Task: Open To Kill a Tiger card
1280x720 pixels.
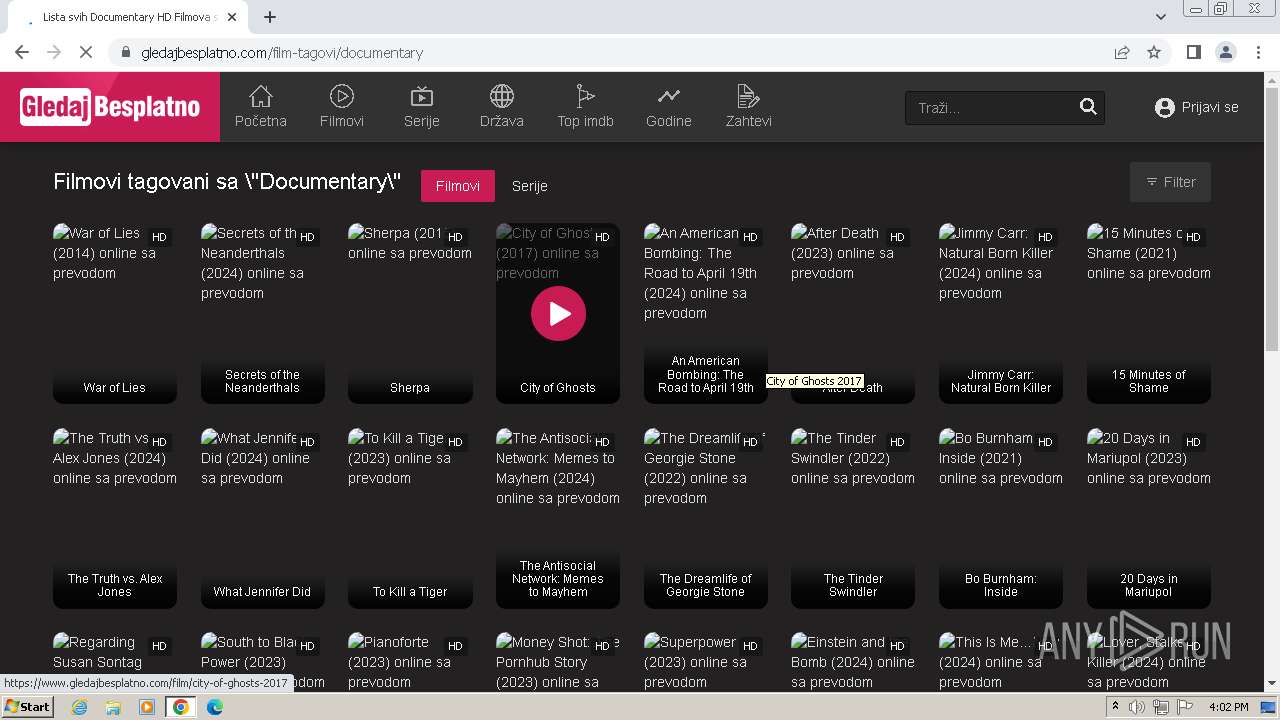Action: tap(410, 518)
